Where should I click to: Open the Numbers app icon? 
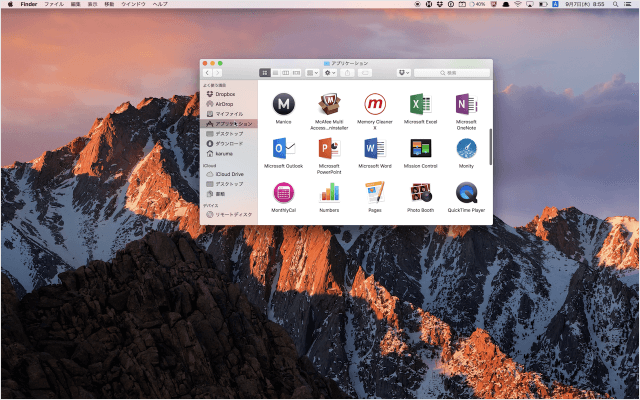329,192
